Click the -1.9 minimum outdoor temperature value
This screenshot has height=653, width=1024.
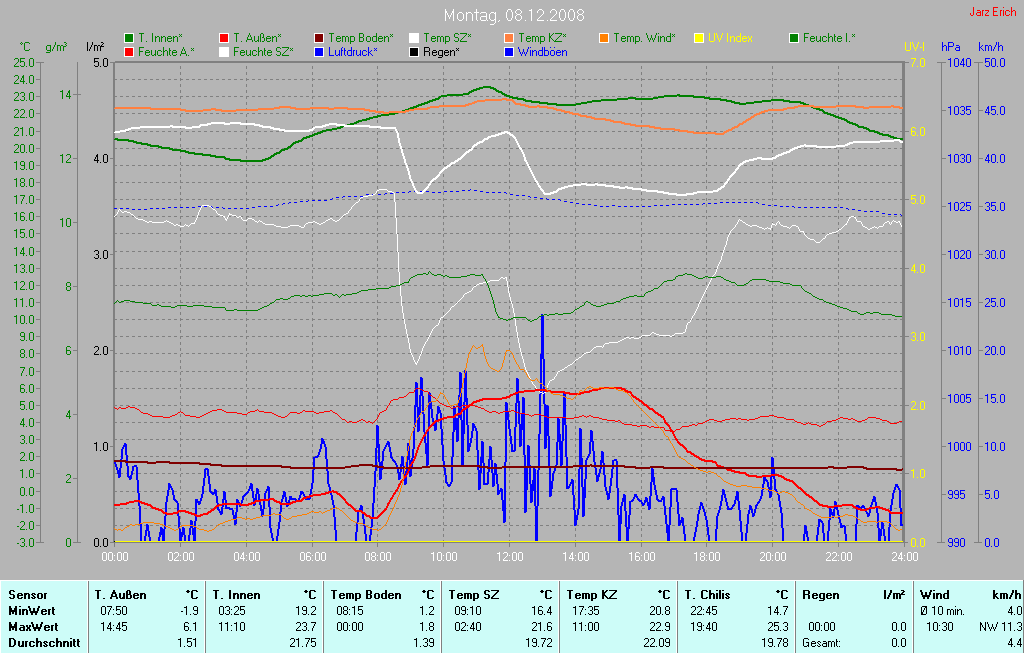click(x=189, y=611)
